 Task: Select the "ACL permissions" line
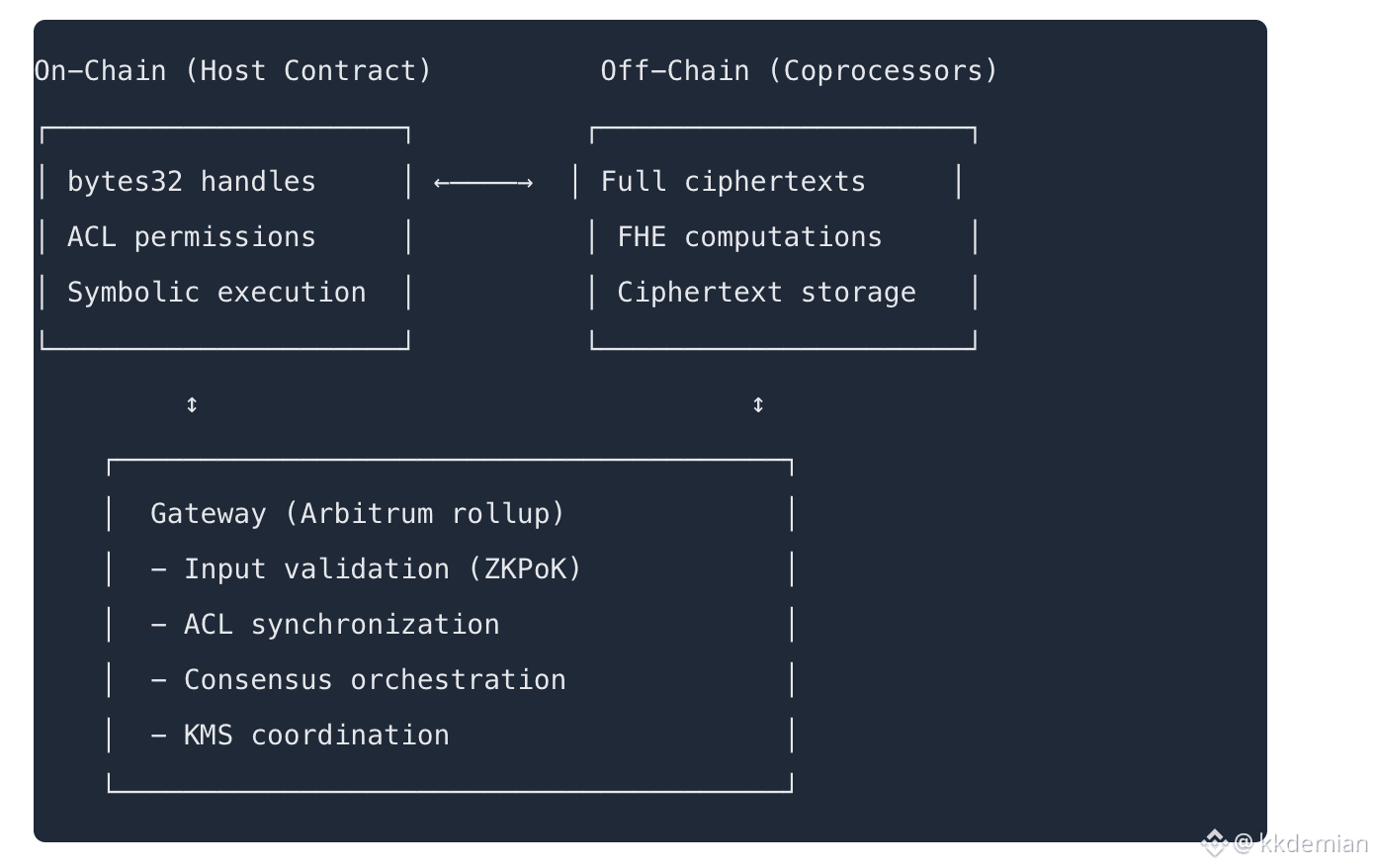(191, 237)
